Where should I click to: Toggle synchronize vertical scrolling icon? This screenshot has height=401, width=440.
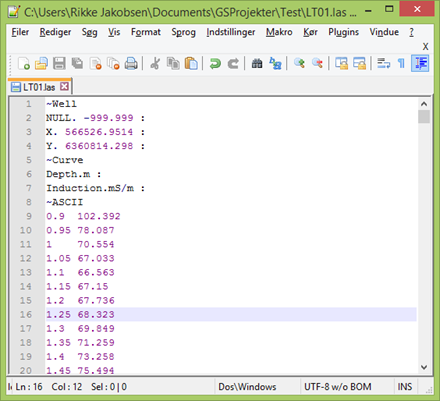341,63
